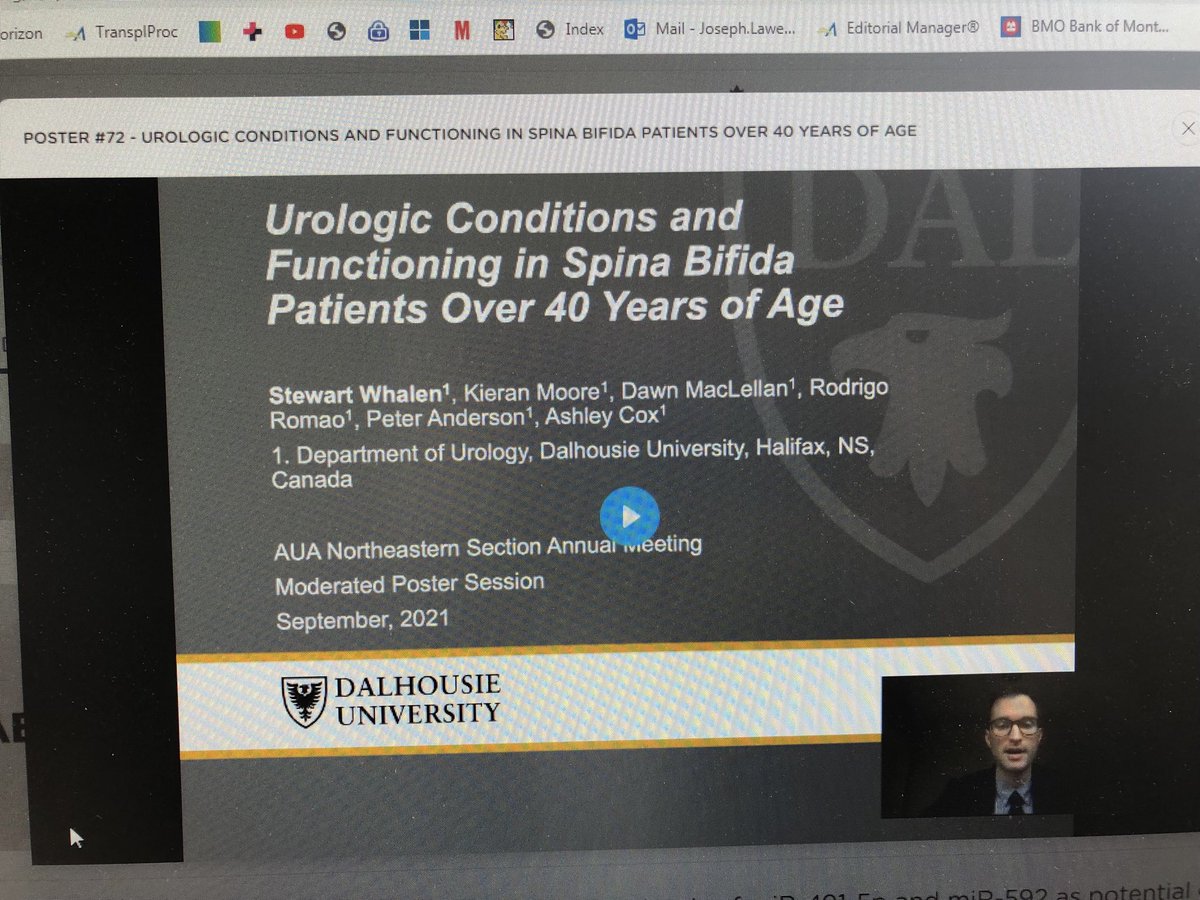Click 'Moderated Poster Session' text
The image size is (1200, 900).
click(410, 583)
